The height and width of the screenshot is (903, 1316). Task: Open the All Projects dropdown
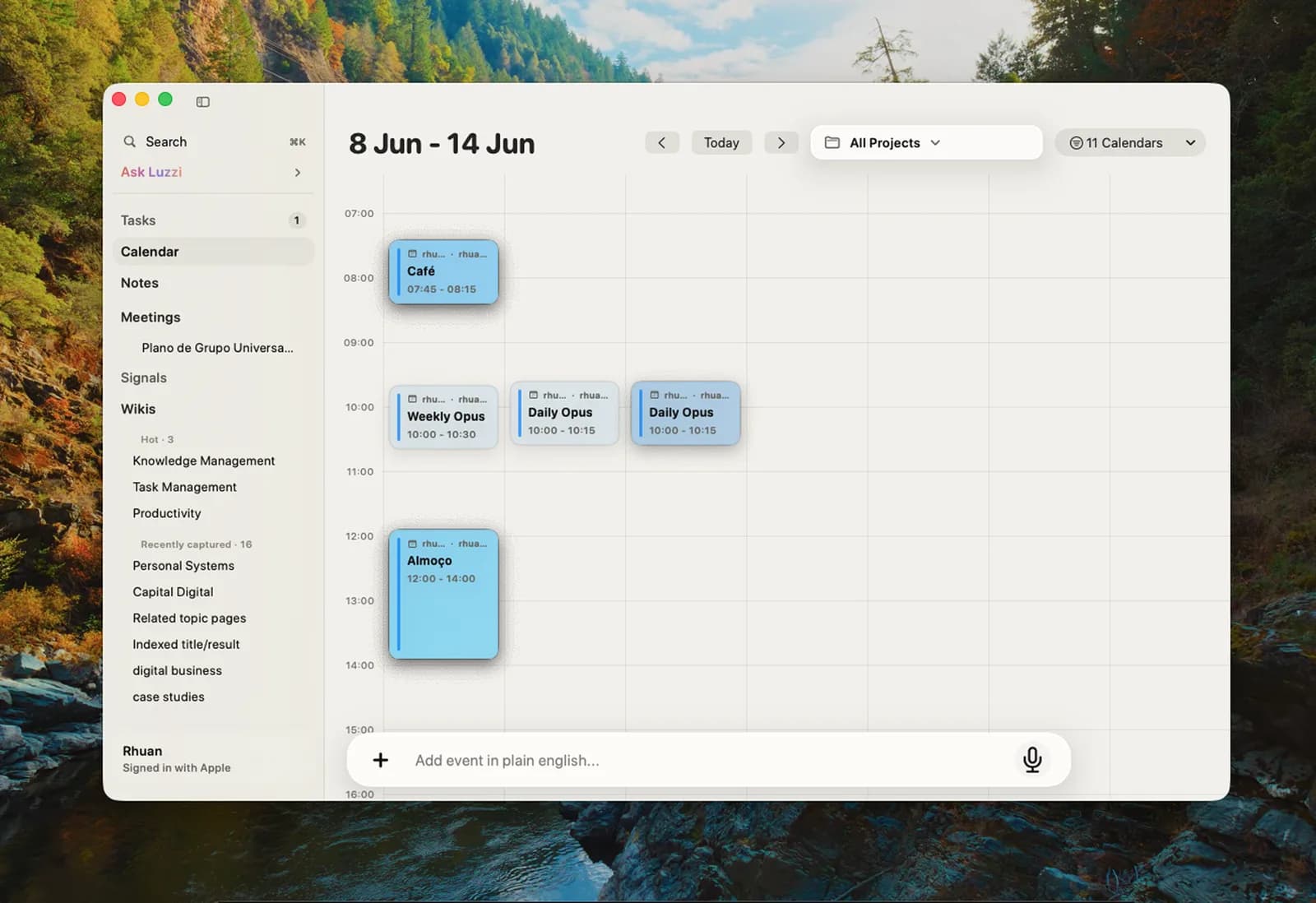(926, 142)
